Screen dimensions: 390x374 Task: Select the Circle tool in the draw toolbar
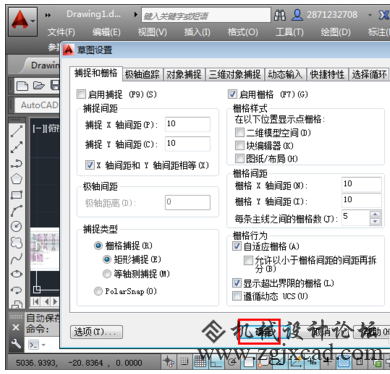(17, 226)
